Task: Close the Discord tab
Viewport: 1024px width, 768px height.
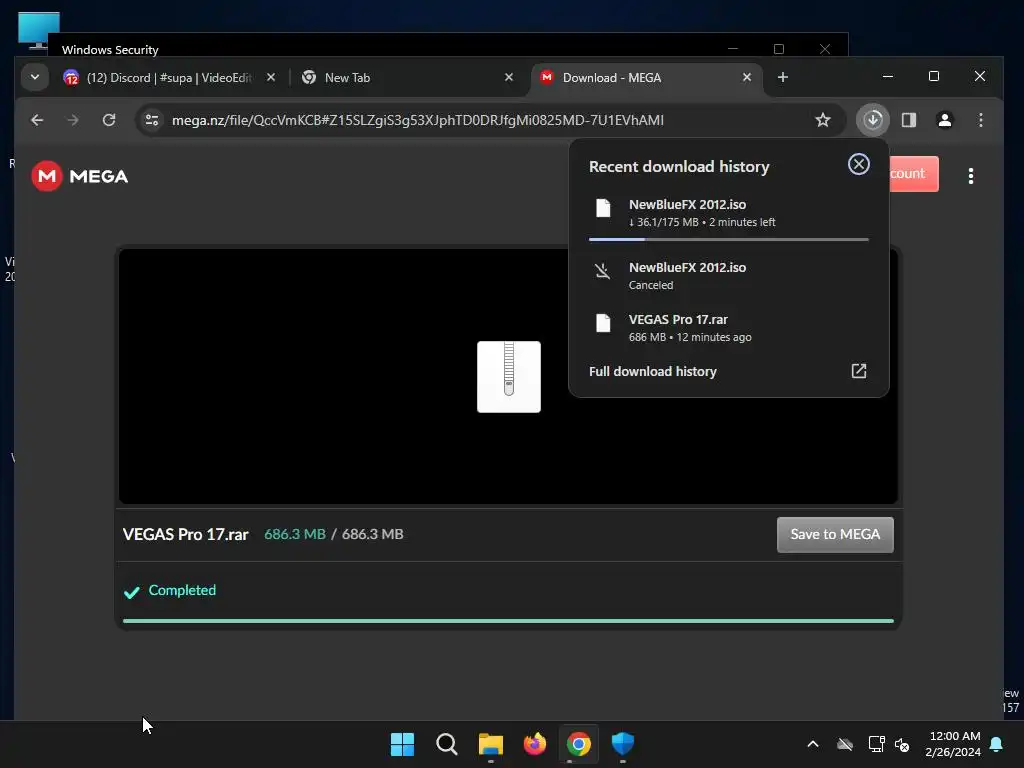Action: [x=271, y=78]
